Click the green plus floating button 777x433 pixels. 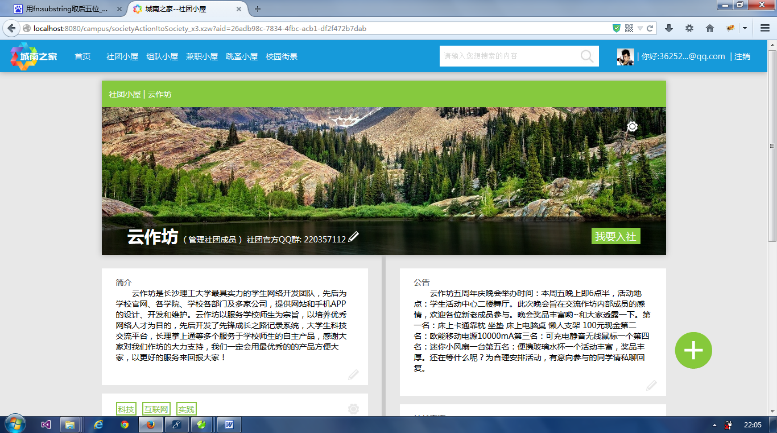694,350
